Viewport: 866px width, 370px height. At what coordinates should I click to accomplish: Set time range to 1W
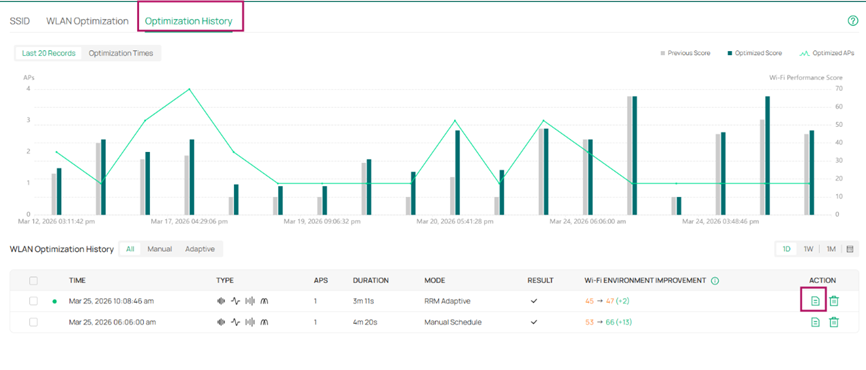tap(809, 249)
